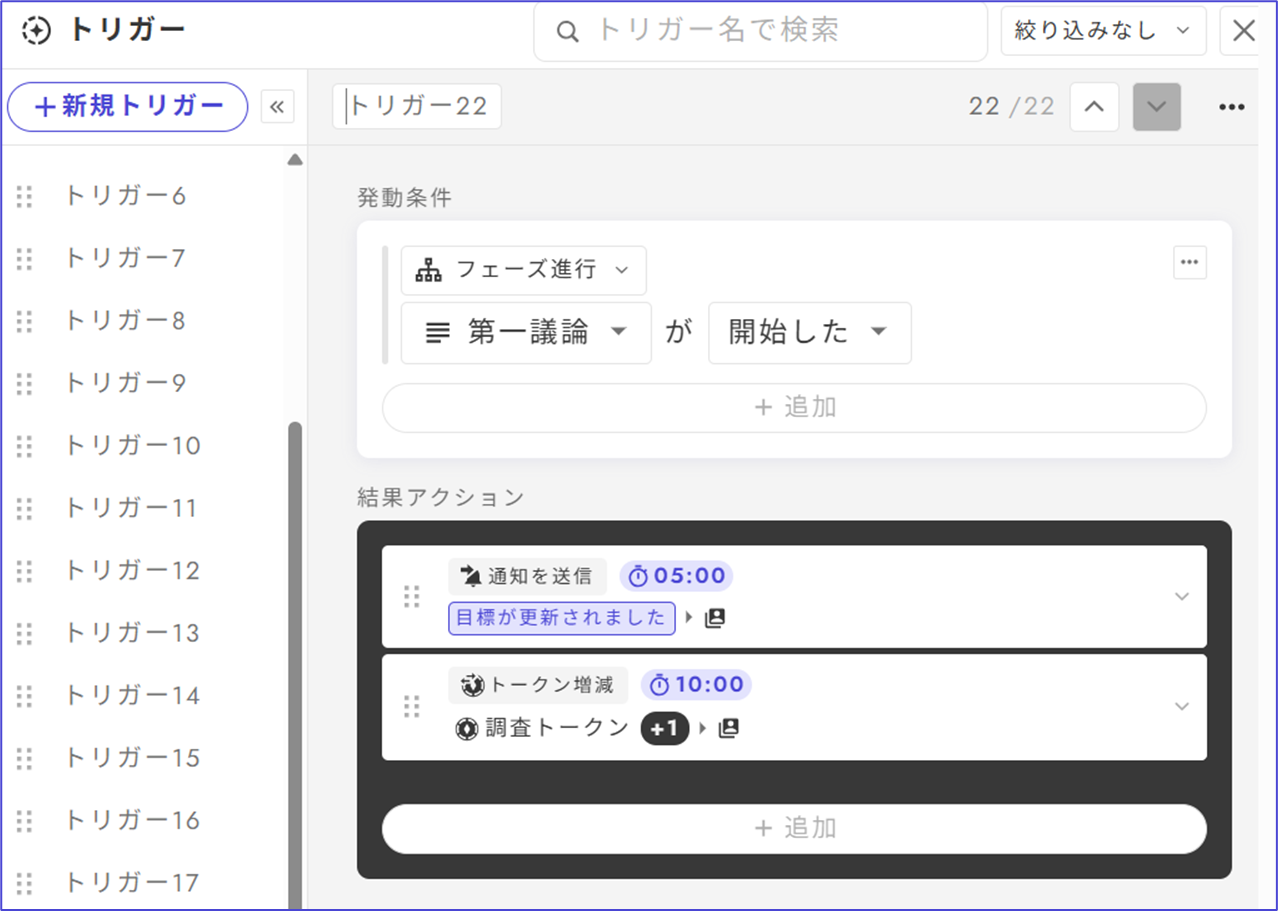Expand the 通知を送信 action row chevron
The height and width of the screenshot is (911, 1278).
click(x=1181, y=597)
